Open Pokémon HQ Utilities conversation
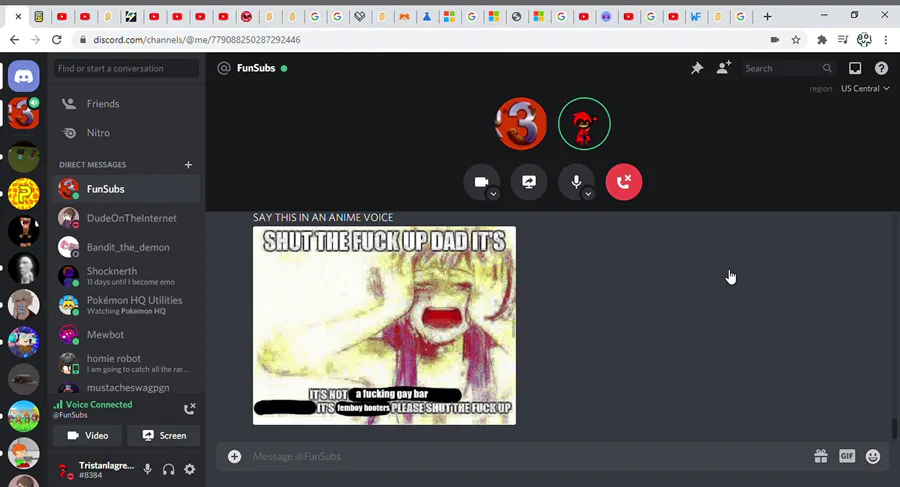Viewport: 900px width, 487px height. tap(126, 306)
